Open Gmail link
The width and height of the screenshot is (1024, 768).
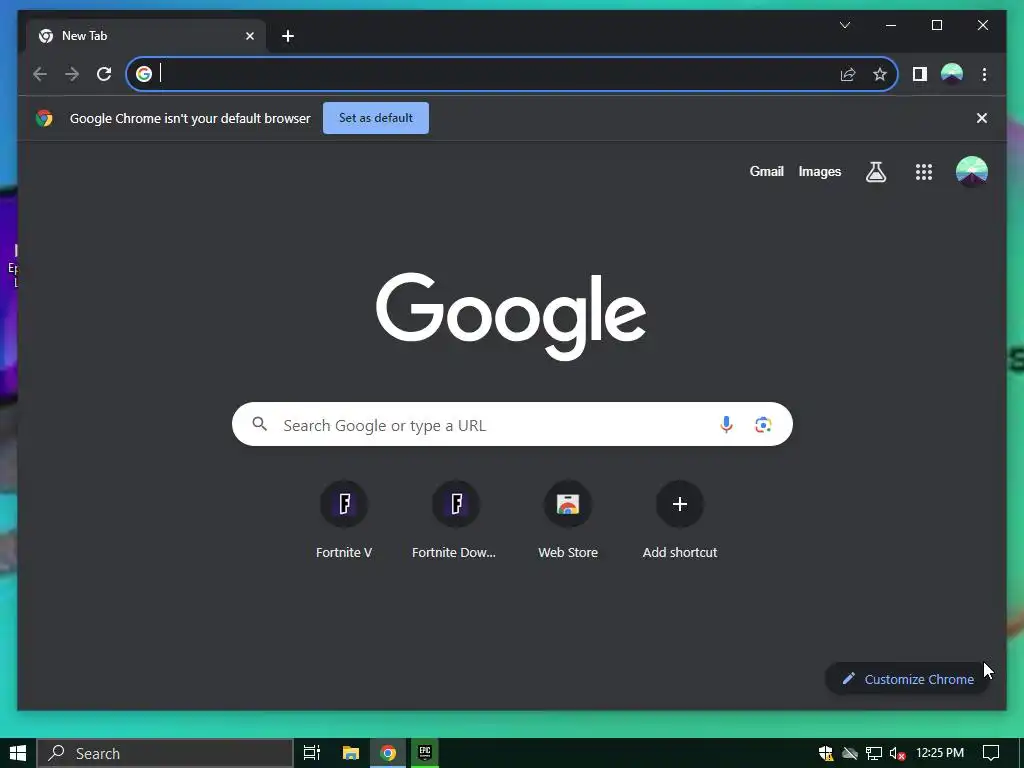tap(766, 172)
